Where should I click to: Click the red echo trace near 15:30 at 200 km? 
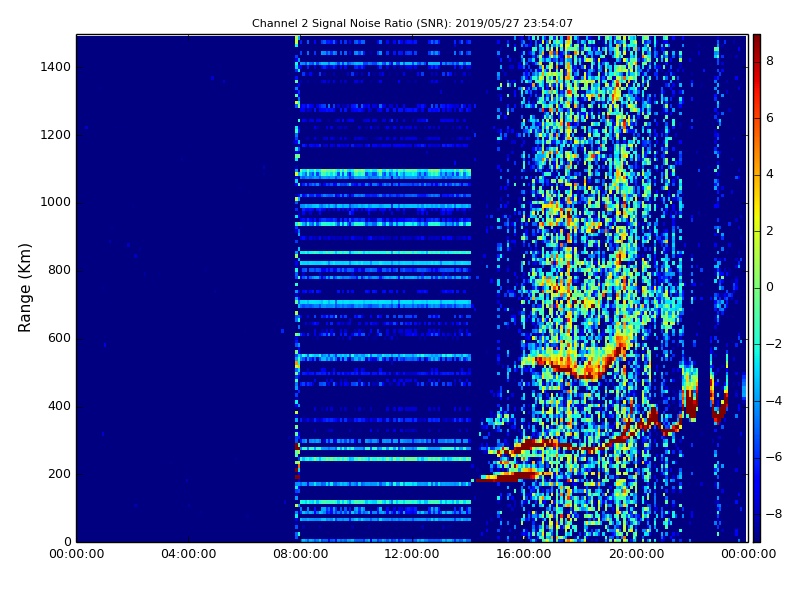[510, 477]
